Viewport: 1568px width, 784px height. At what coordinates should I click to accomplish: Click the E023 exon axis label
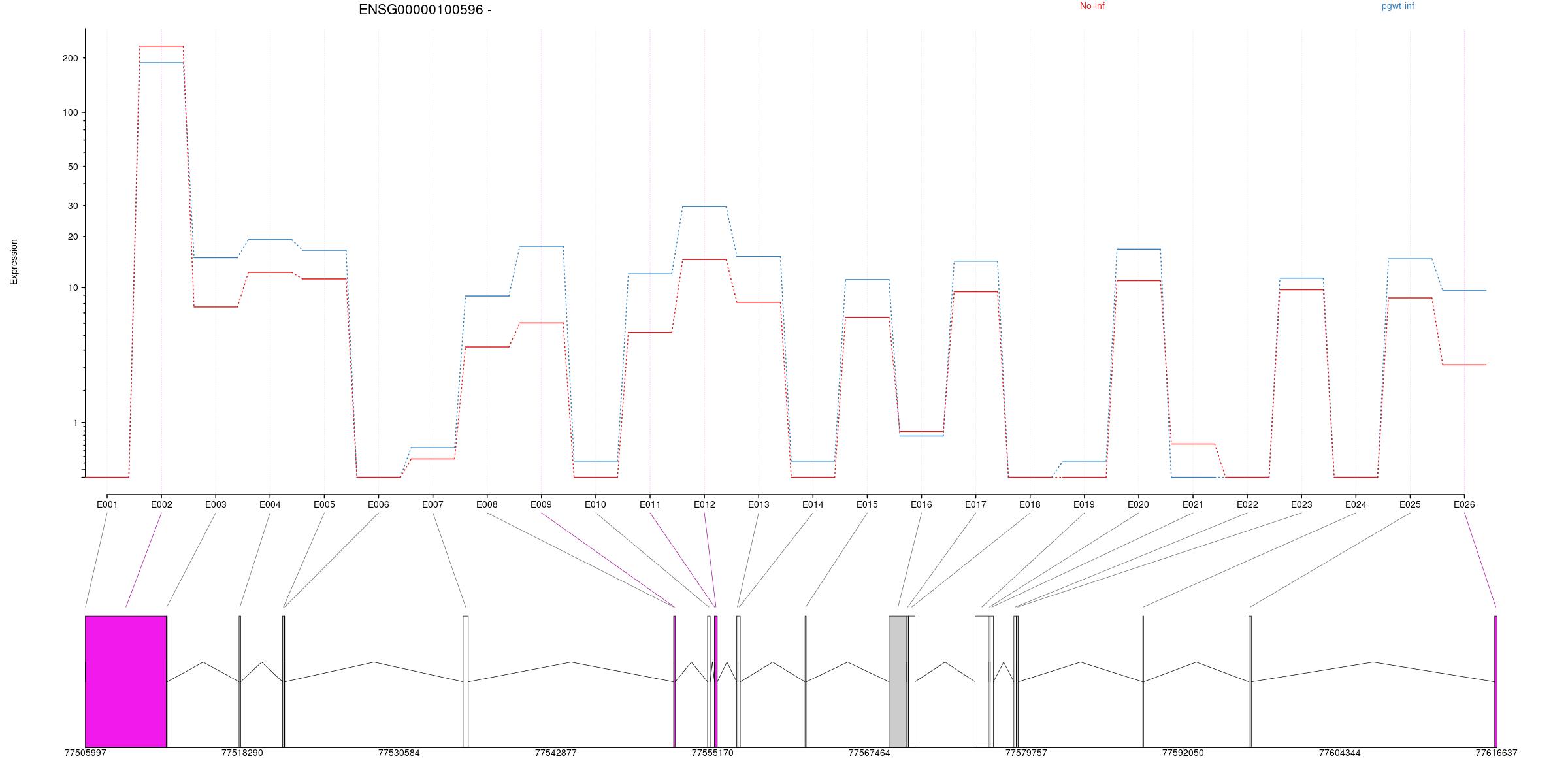(1301, 504)
